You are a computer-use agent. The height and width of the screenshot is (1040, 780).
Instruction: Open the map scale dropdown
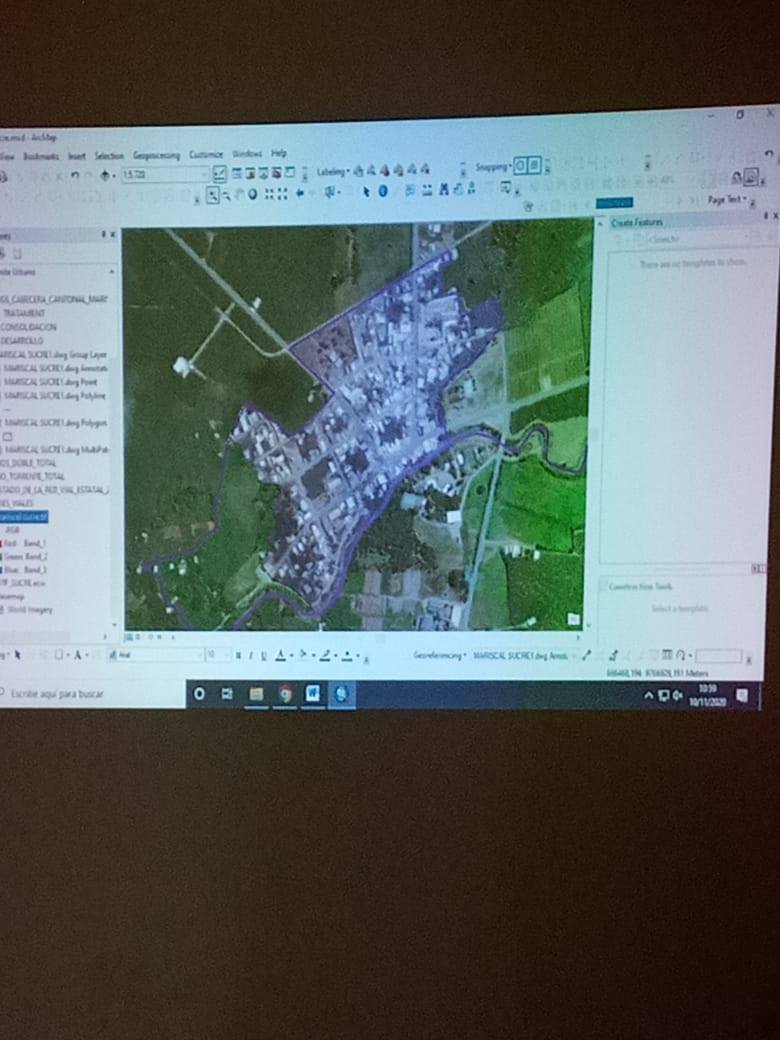pyautogui.click(x=204, y=175)
